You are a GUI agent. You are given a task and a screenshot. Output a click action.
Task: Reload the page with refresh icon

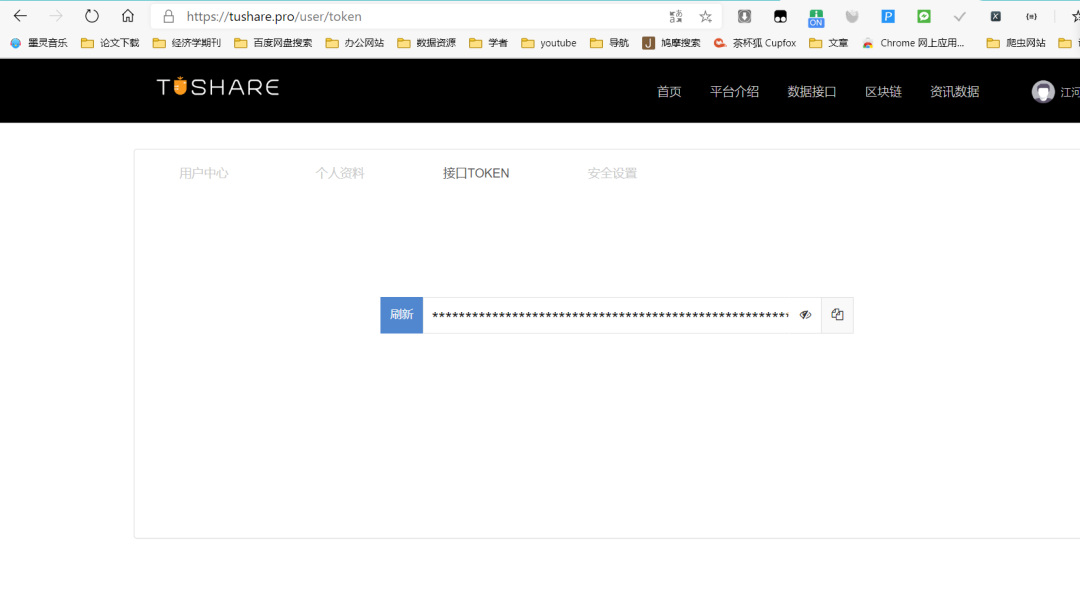pyautogui.click(x=92, y=16)
